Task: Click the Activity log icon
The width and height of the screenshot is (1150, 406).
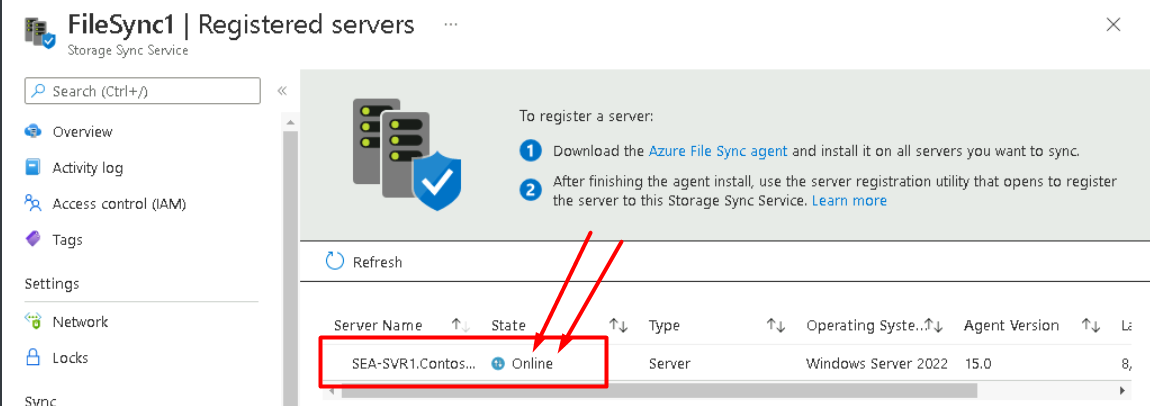Action: [33, 168]
